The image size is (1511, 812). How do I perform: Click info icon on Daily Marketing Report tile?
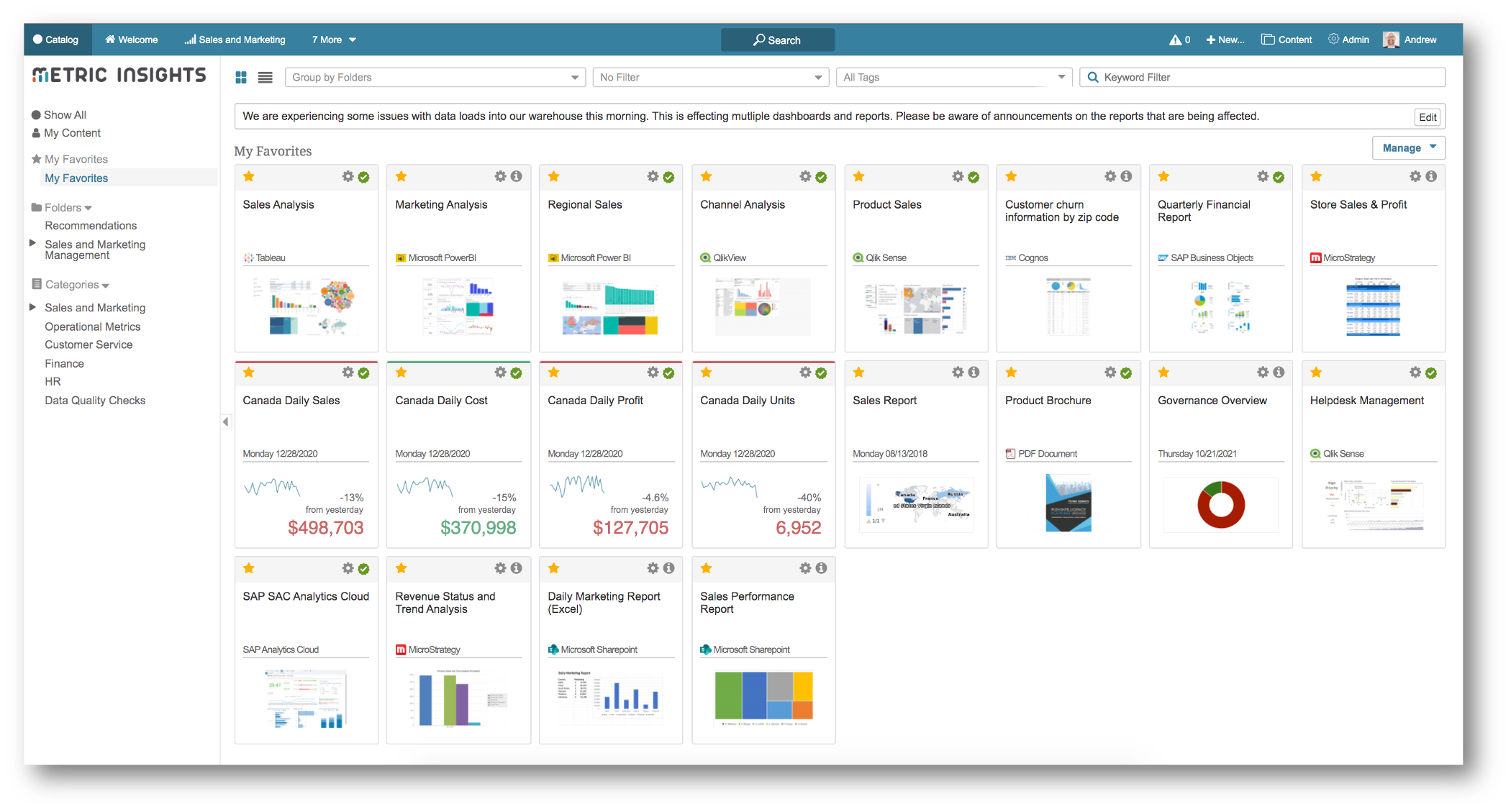pos(669,568)
